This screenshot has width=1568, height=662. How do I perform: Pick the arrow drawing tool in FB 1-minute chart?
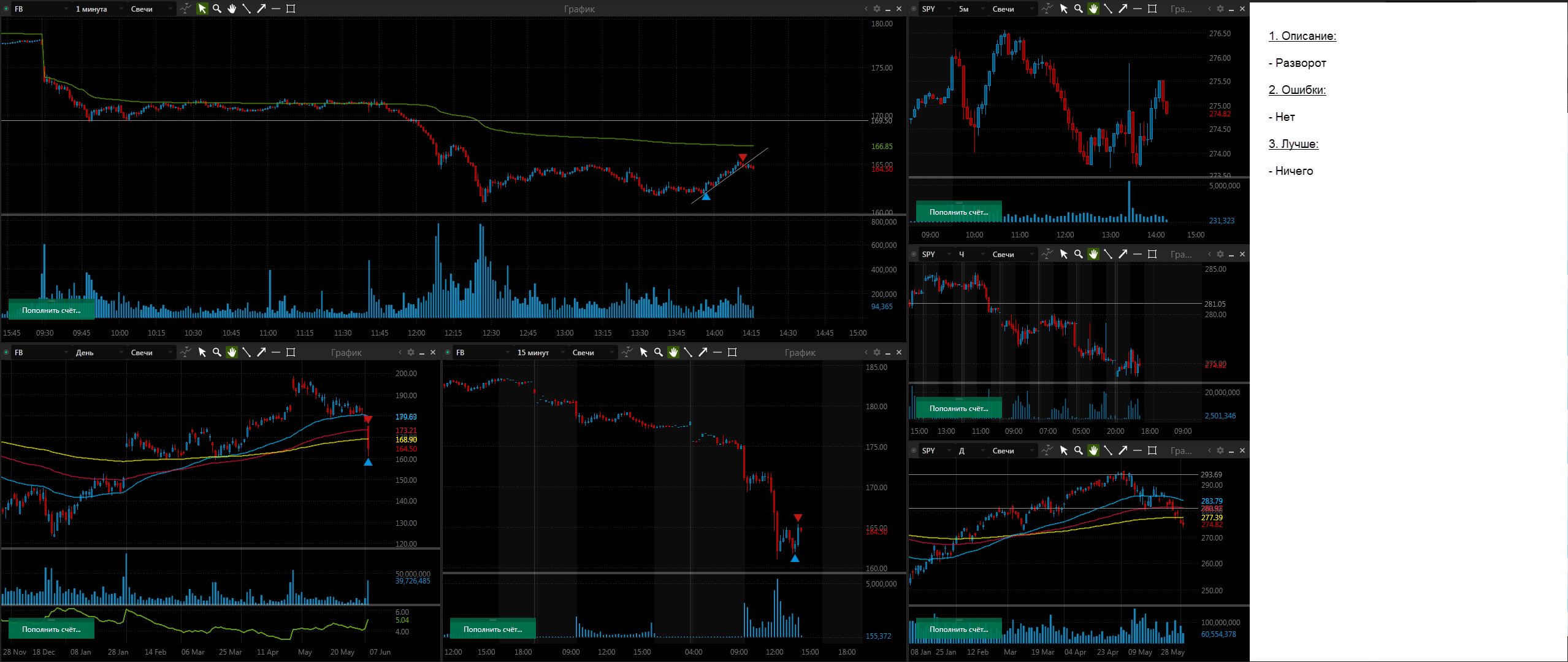[x=261, y=9]
